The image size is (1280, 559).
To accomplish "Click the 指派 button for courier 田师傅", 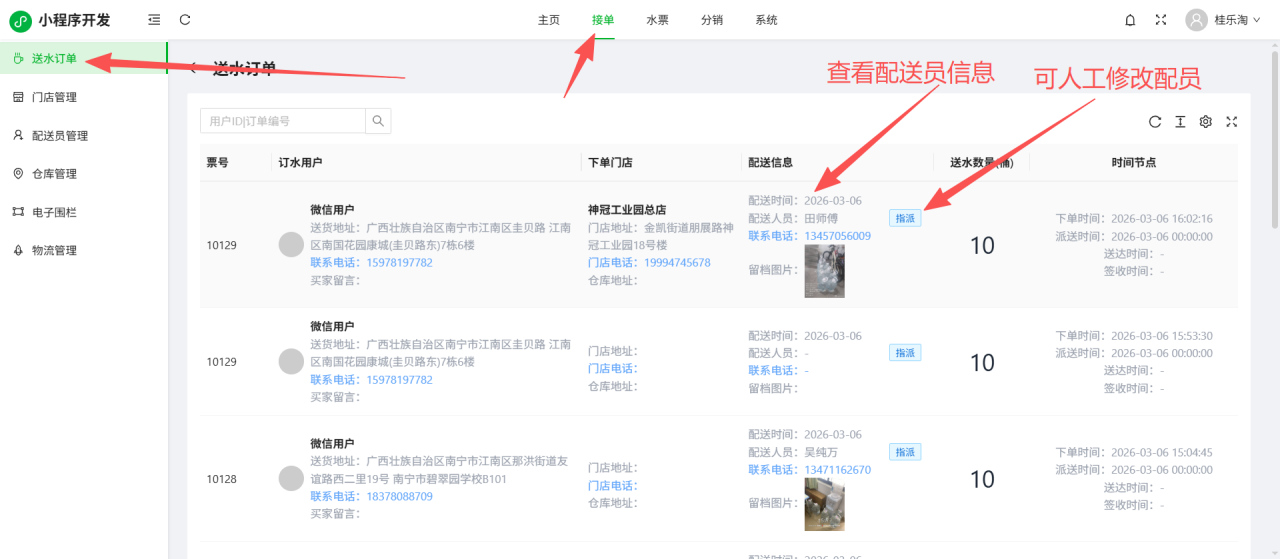I will pyautogui.click(x=905, y=218).
